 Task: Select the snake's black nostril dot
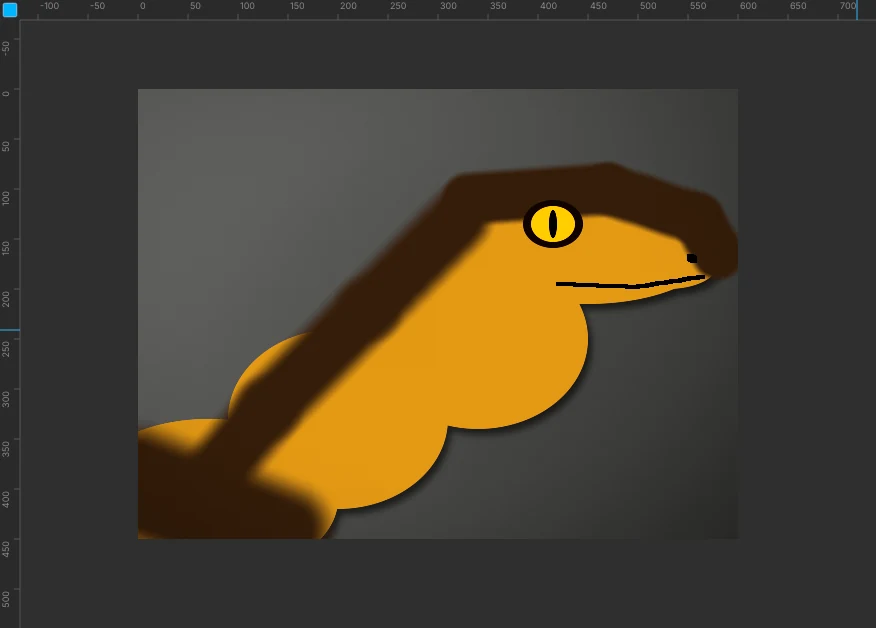(692, 258)
